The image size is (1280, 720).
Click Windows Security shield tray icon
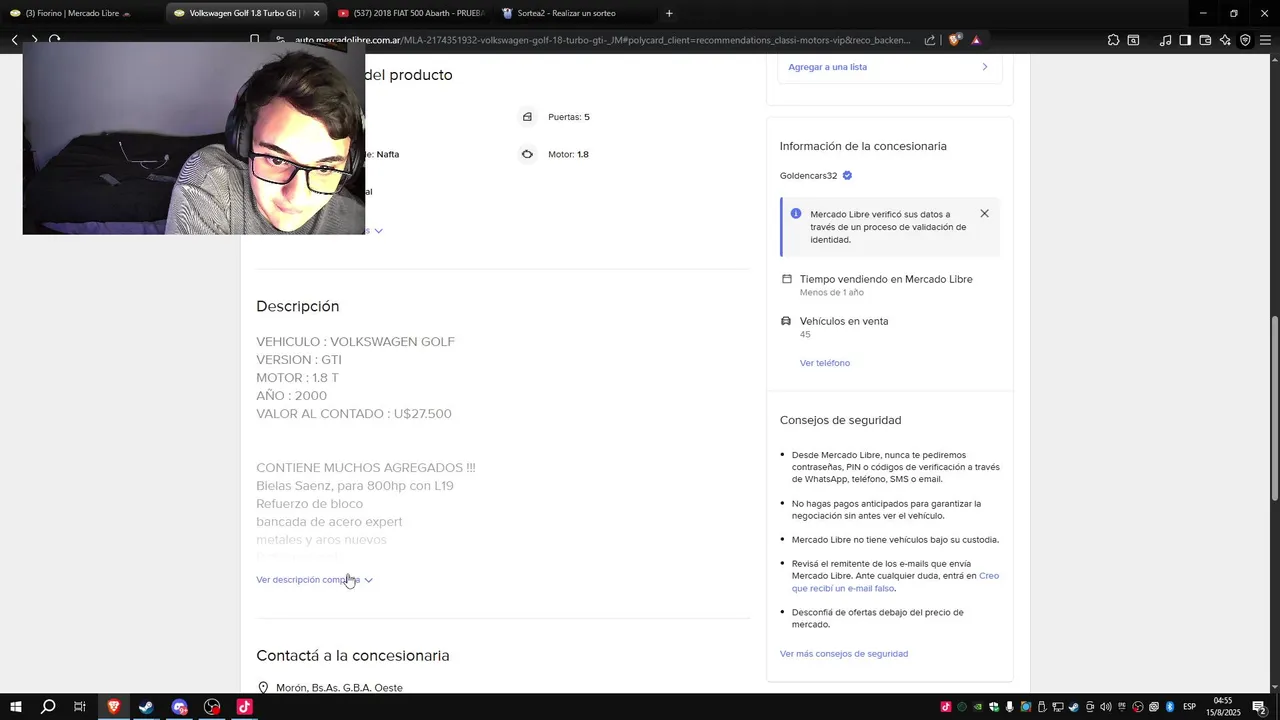pos(993,707)
